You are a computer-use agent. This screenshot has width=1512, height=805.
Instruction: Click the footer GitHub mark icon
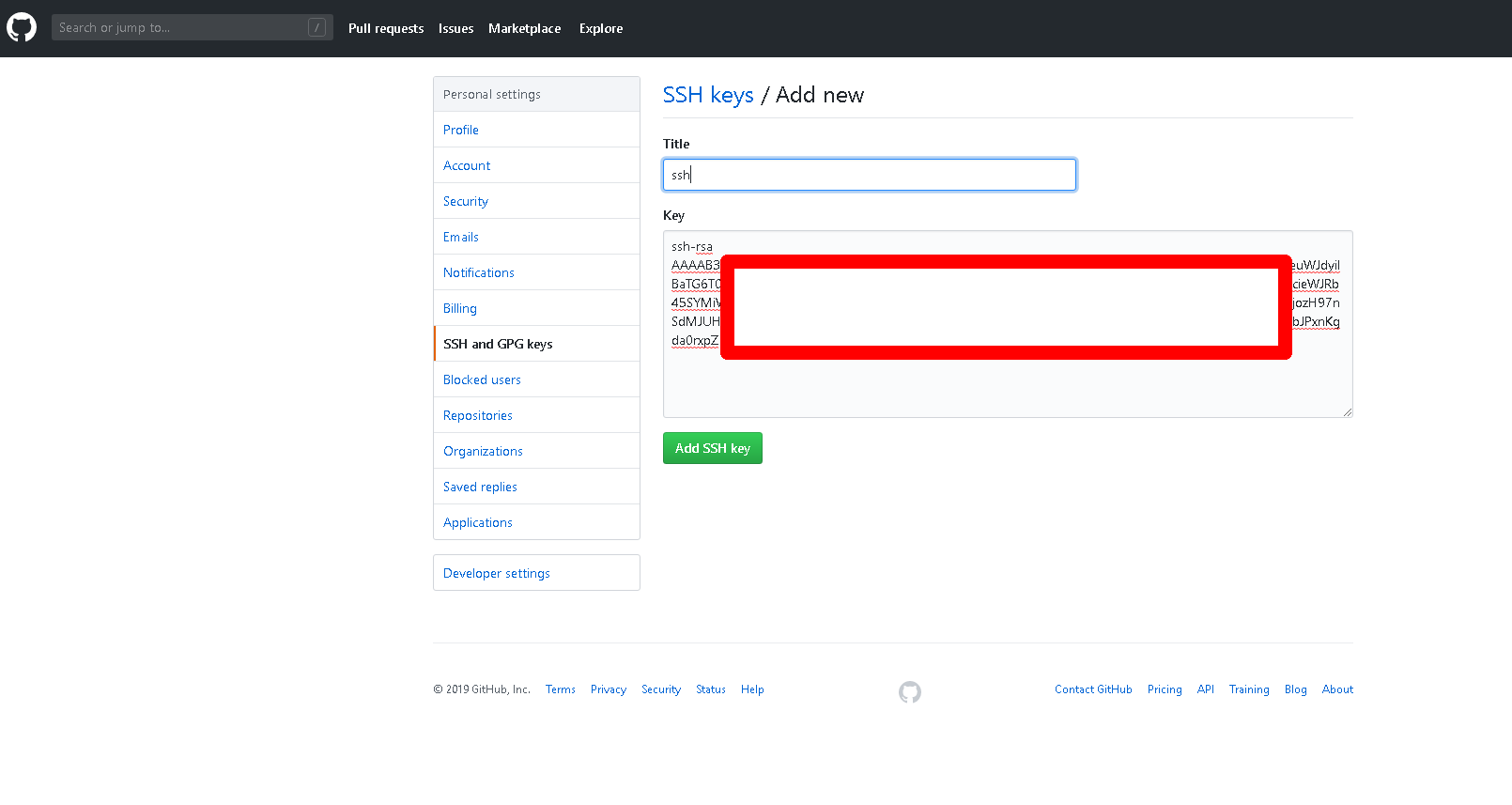(x=909, y=692)
